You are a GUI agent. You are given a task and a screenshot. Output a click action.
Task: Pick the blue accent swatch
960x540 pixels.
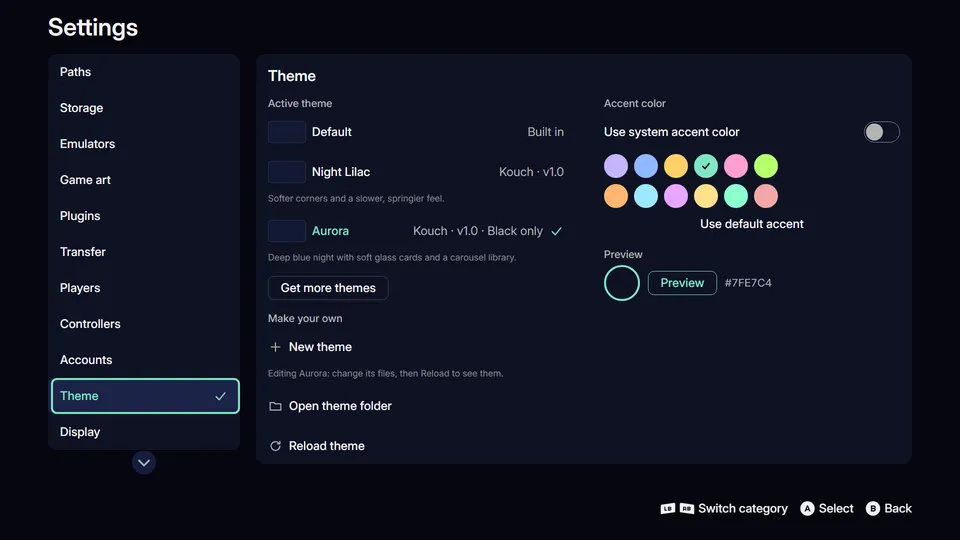(x=646, y=166)
